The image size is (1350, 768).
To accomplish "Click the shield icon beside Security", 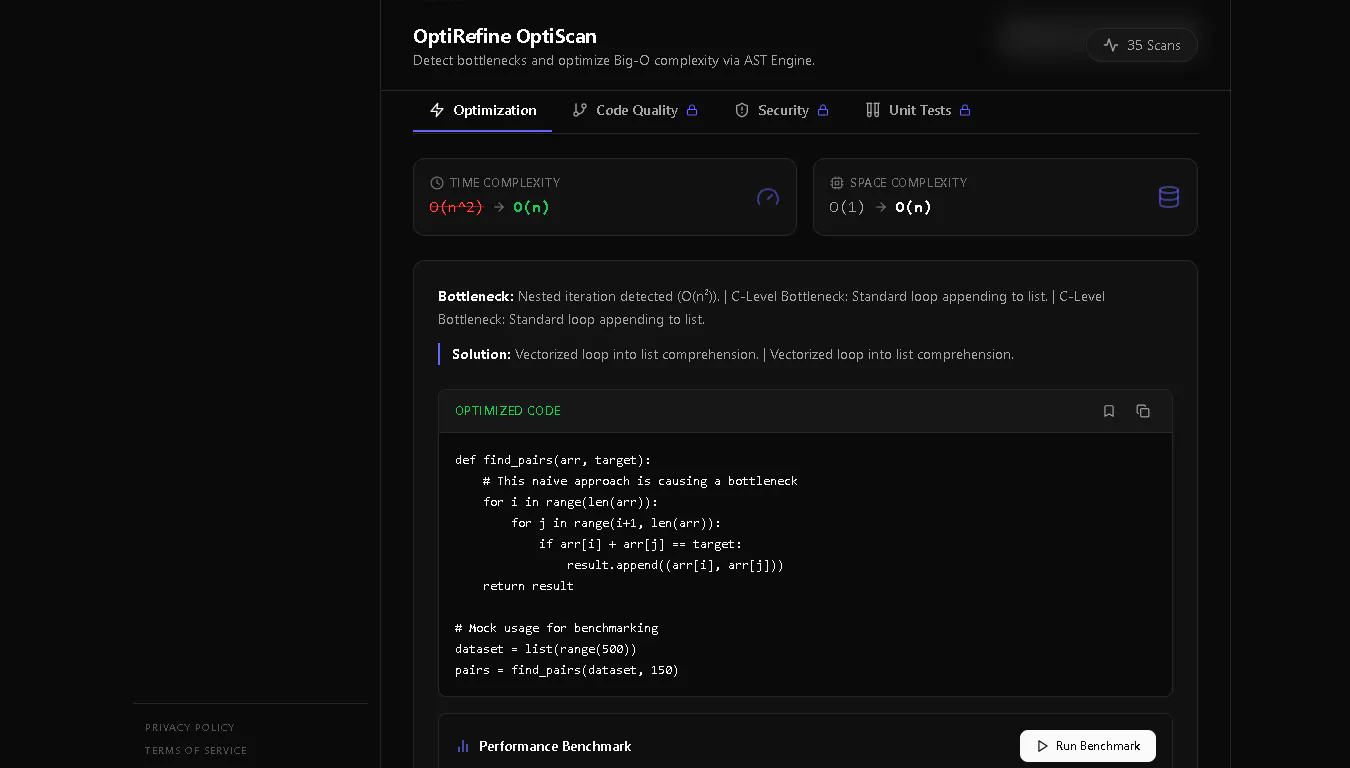I will 742,110.
